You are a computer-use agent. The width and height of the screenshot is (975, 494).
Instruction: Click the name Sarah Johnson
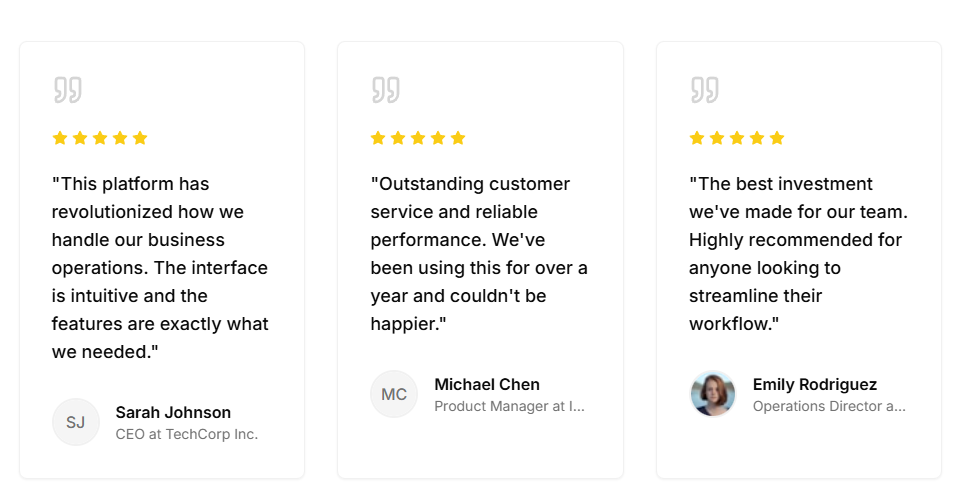coord(173,412)
